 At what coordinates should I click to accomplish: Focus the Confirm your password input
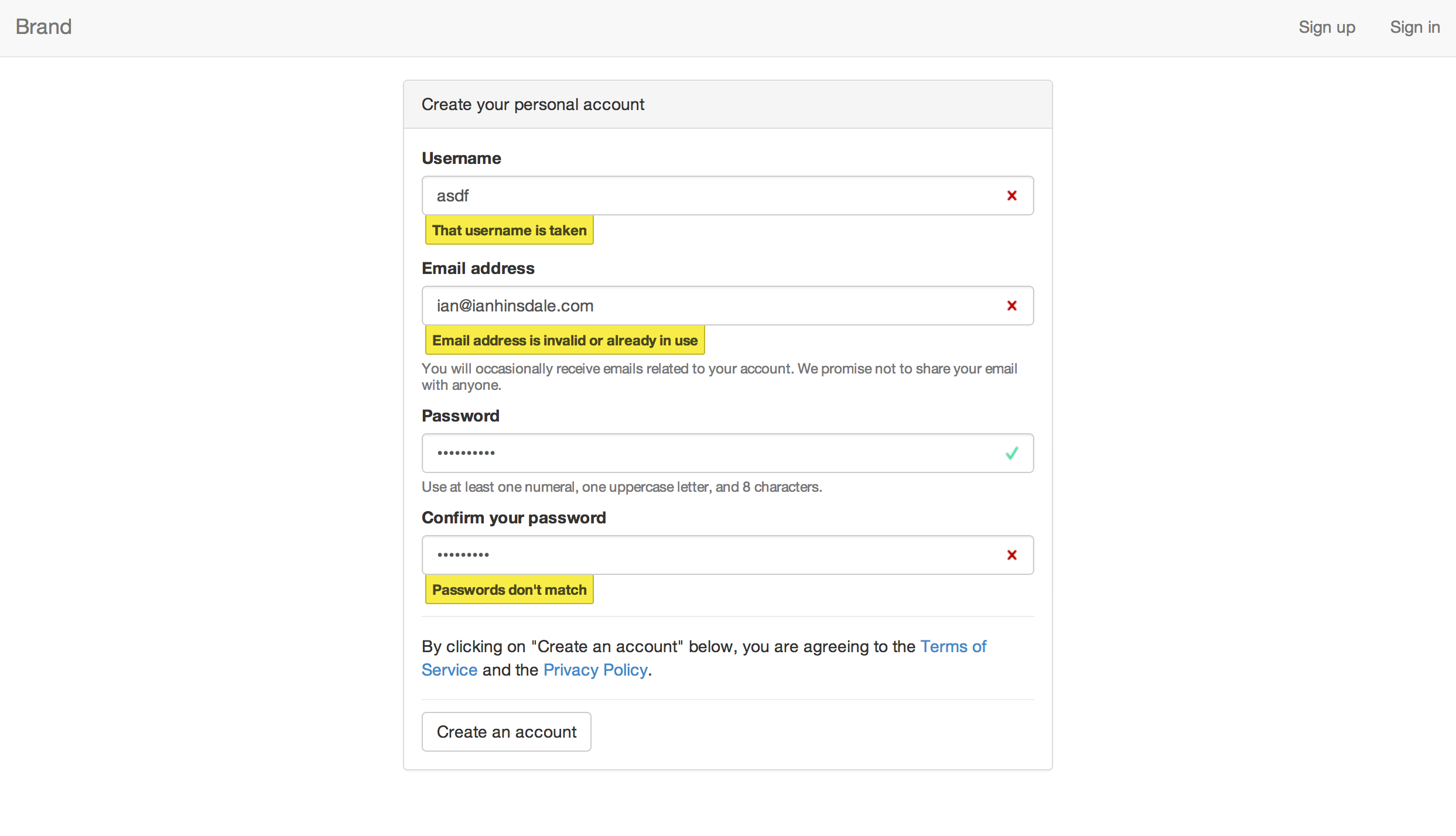(703, 555)
